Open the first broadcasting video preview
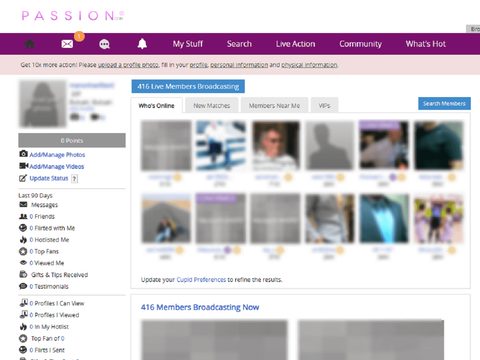The image size is (480, 360). tap(214, 340)
